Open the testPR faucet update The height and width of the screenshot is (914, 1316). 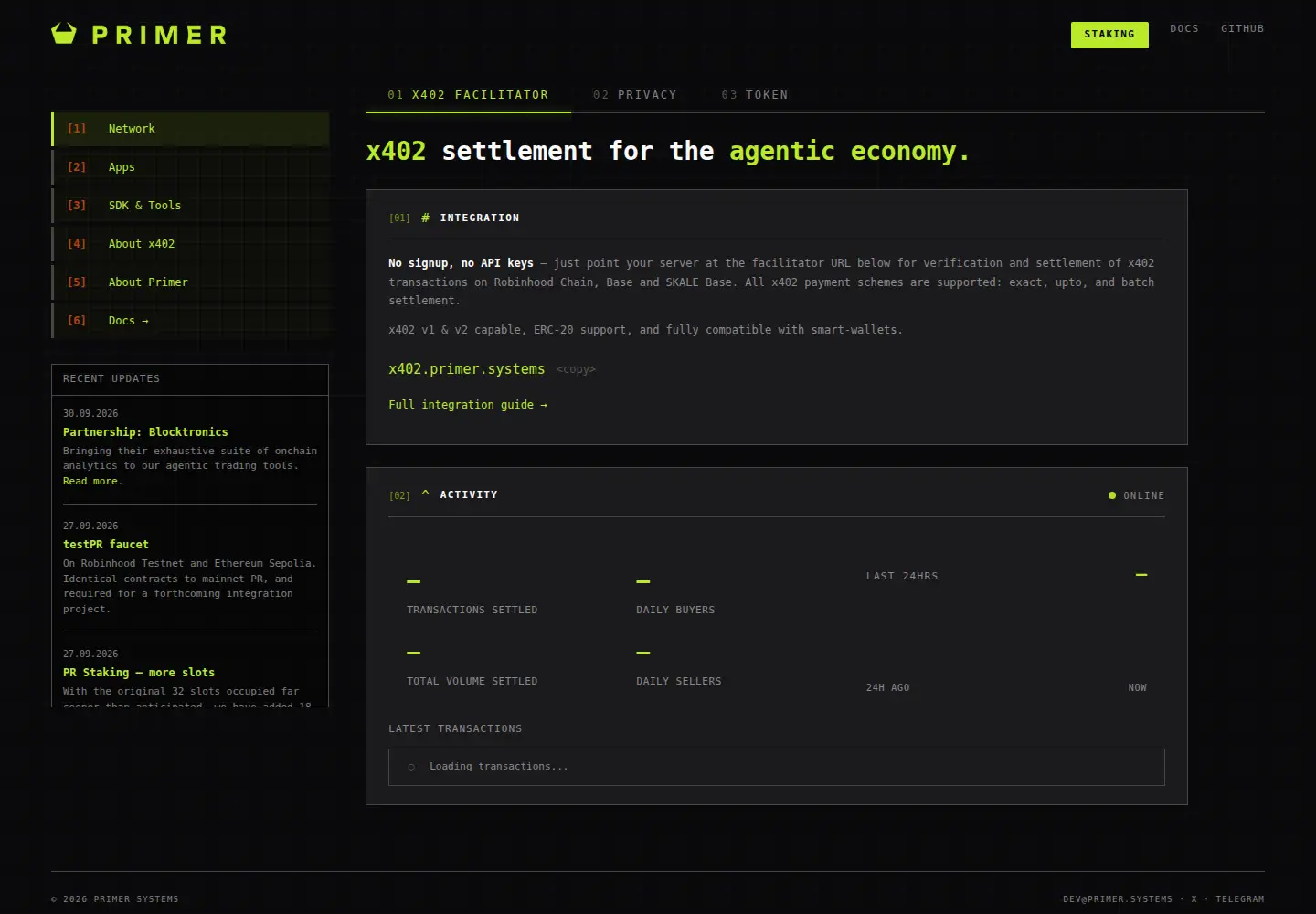[x=106, y=545]
